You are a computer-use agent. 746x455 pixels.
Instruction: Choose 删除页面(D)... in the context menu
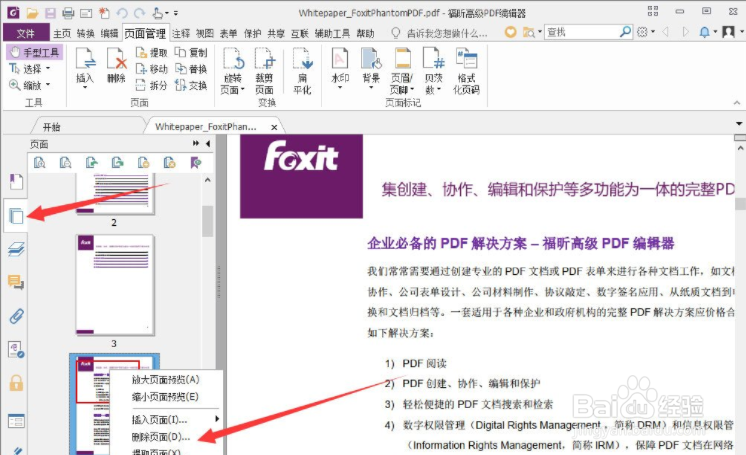[161, 437]
